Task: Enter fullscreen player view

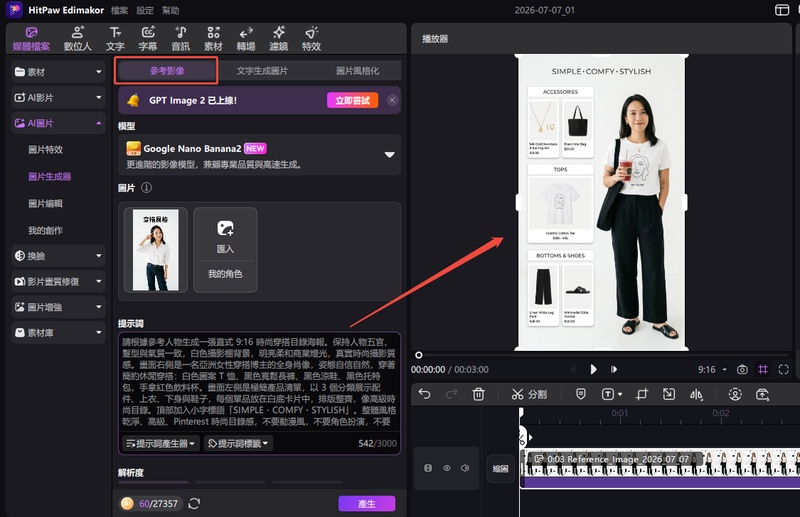Action: pyautogui.click(x=784, y=369)
